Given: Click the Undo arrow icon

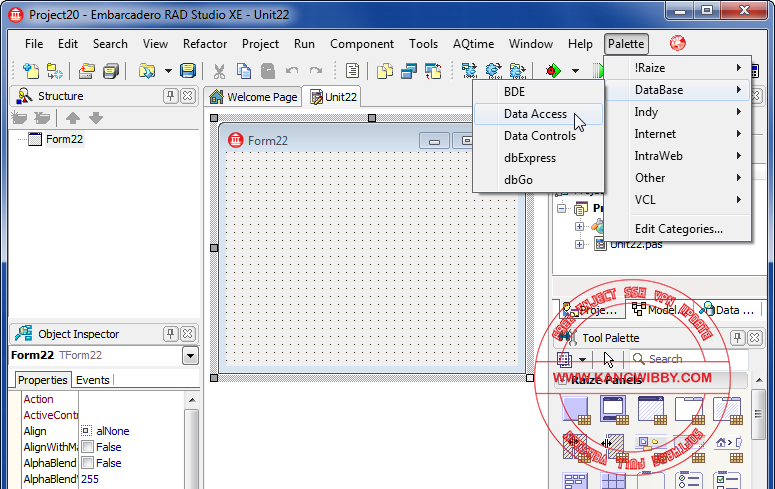Looking at the screenshot, I should (292, 71).
